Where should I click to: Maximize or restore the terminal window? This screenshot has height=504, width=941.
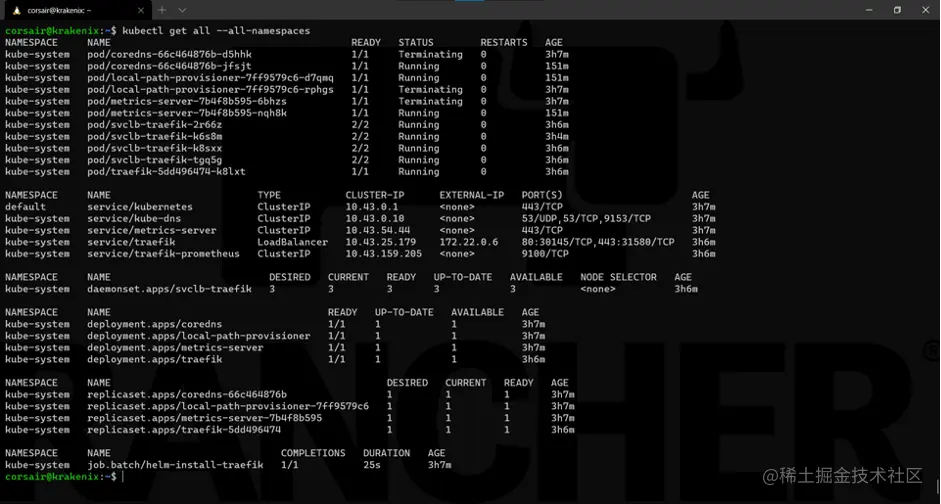[897, 10]
